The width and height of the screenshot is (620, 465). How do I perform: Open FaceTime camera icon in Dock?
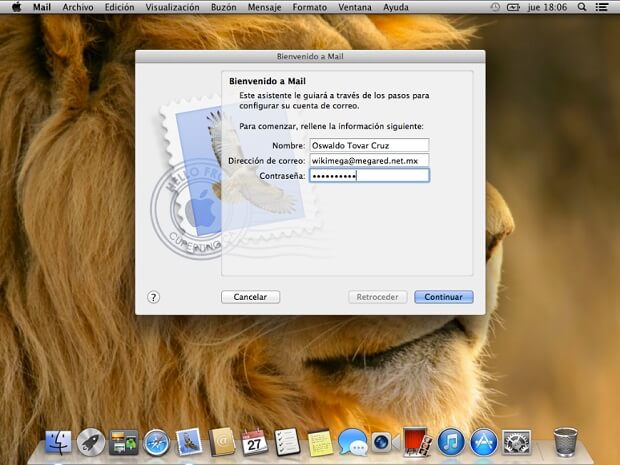tap(385, 442)
